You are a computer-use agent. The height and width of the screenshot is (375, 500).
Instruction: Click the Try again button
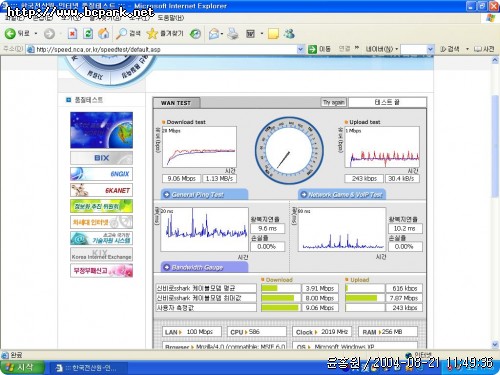(334, 102)
